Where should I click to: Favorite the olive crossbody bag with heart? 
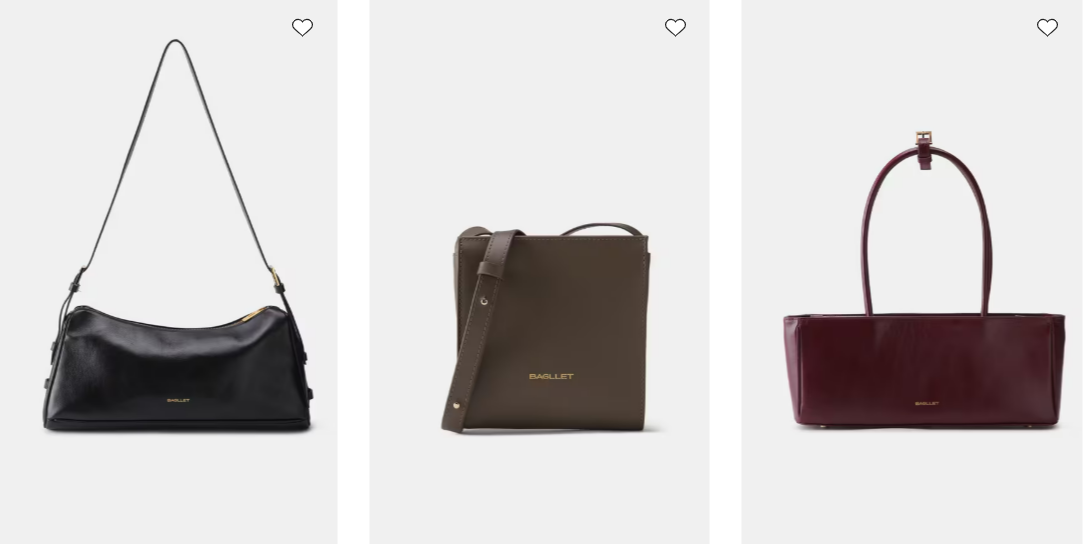[675, 28]
